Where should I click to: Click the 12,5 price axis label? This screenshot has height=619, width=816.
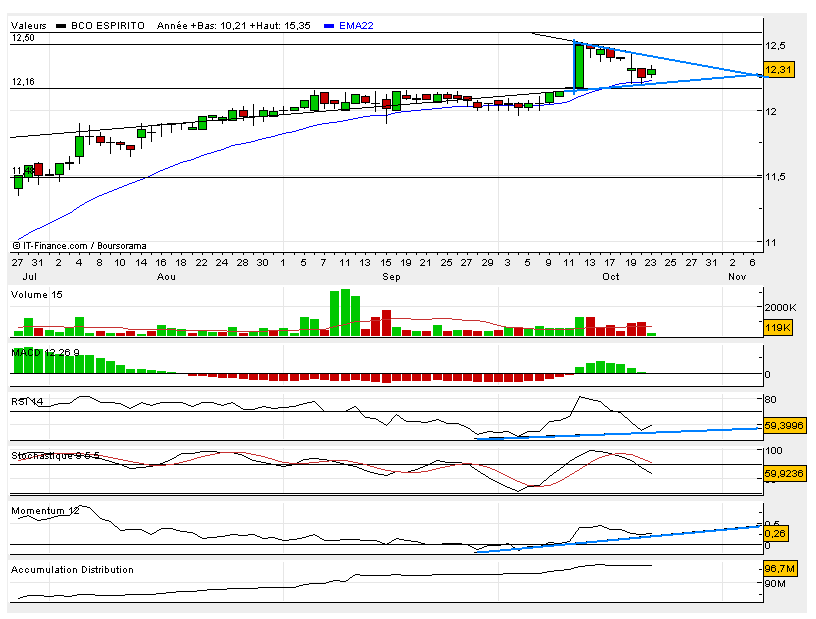(x=775, y=46)
